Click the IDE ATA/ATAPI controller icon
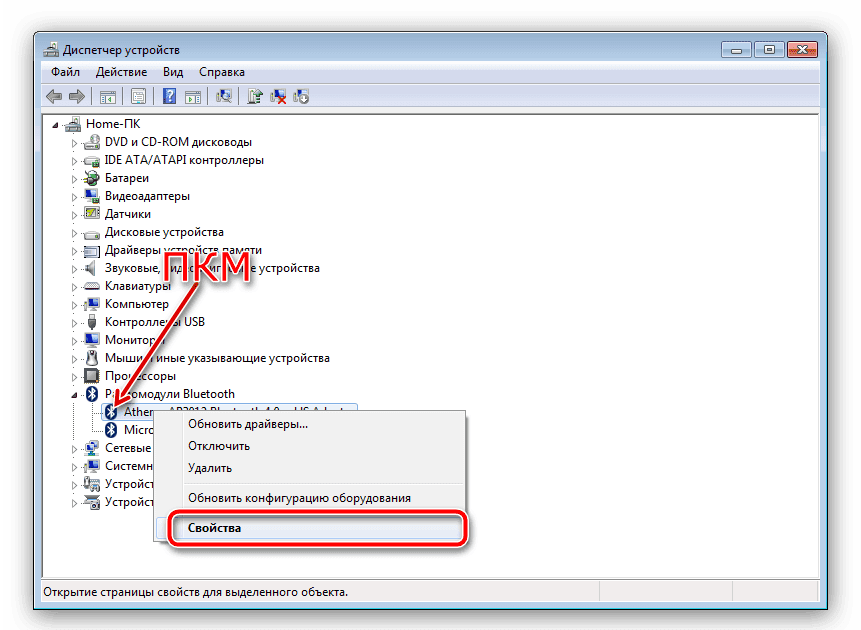The height and width of the screenshot is (630, 861). tap(92, 160)
